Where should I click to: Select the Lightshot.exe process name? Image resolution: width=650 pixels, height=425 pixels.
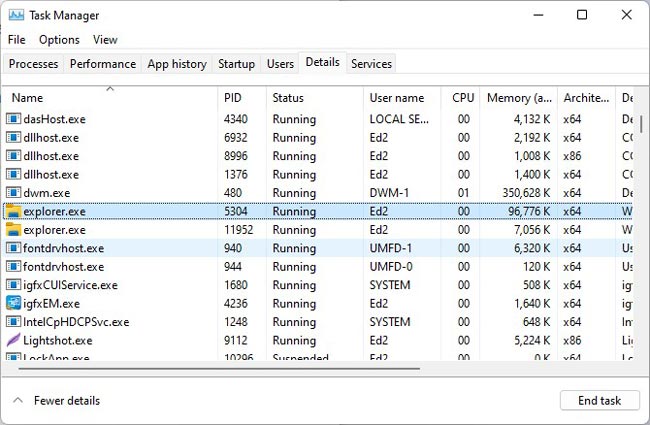(x=58, y=340)
